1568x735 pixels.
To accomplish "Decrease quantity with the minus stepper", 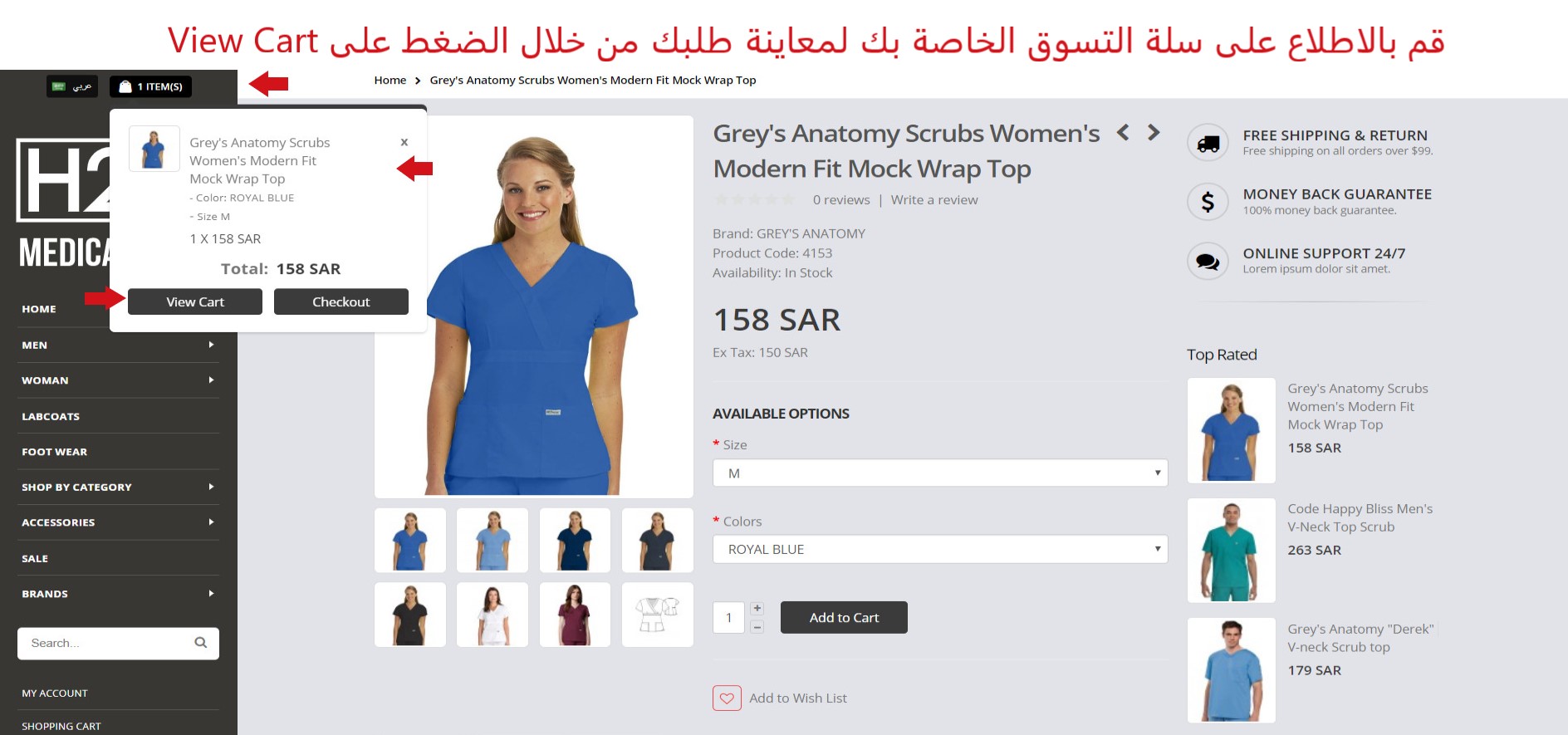I will (757, 627).
